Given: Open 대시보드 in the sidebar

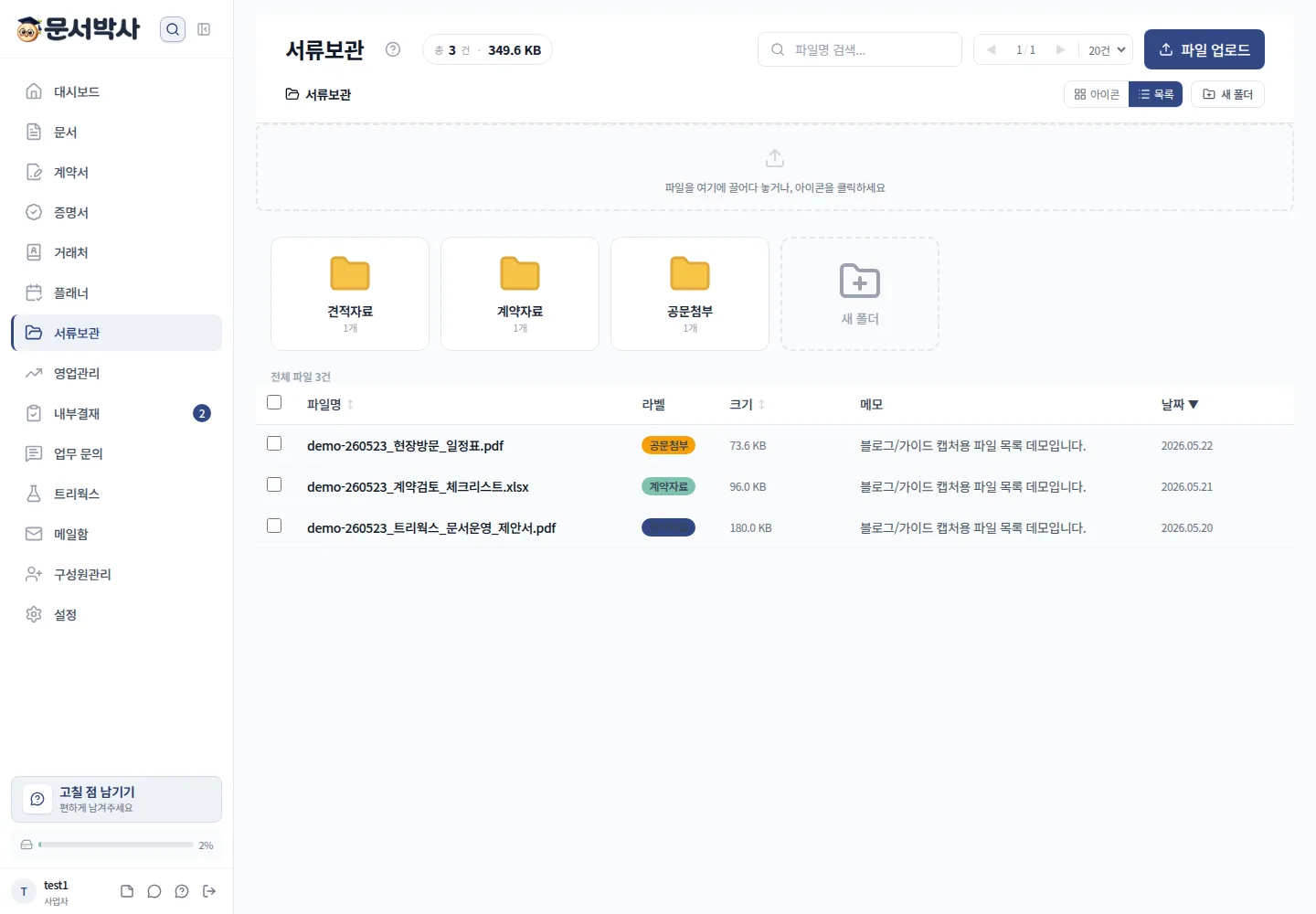Looking at the screenshot, I should coord(117,91).
